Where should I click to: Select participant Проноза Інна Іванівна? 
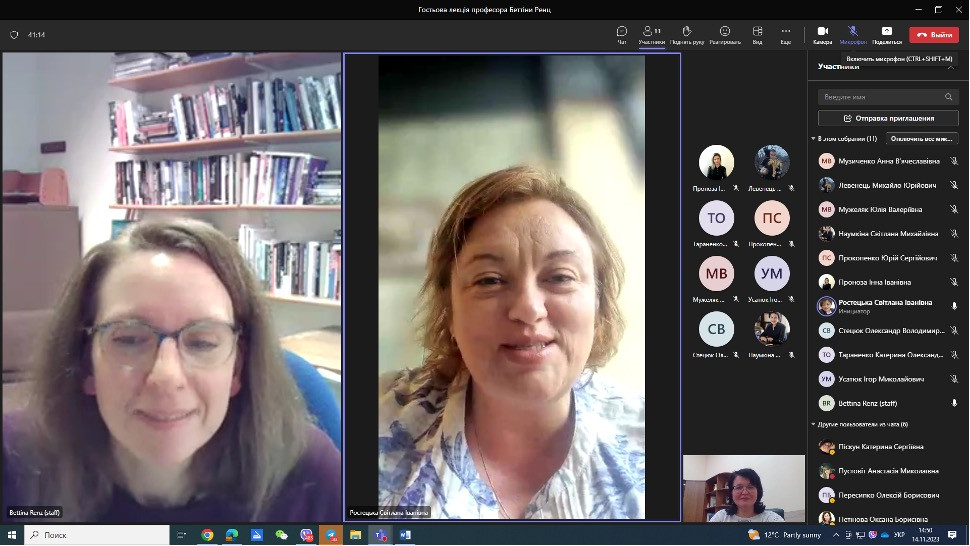[x=888, y=282]
